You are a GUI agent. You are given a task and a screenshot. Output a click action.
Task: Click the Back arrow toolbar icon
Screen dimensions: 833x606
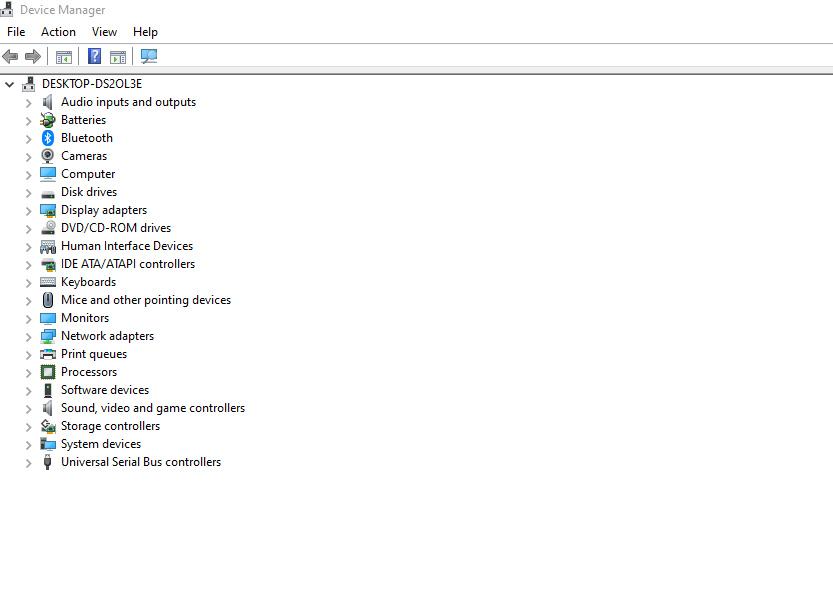(10, 56)
